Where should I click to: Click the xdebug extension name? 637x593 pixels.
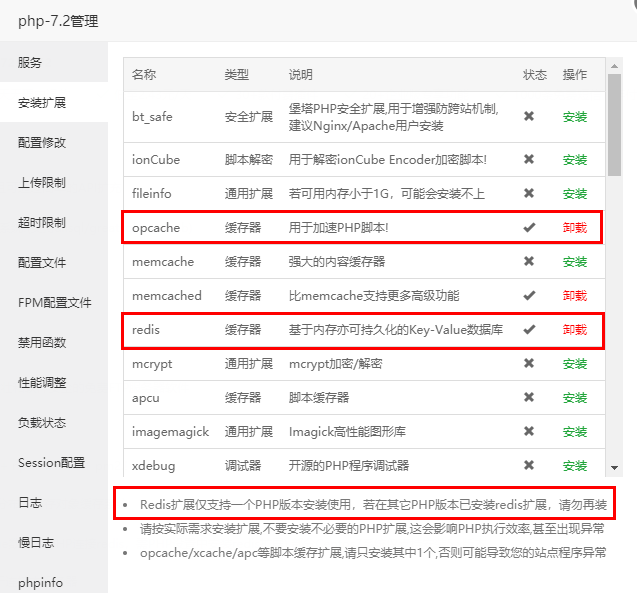(153, 466)
